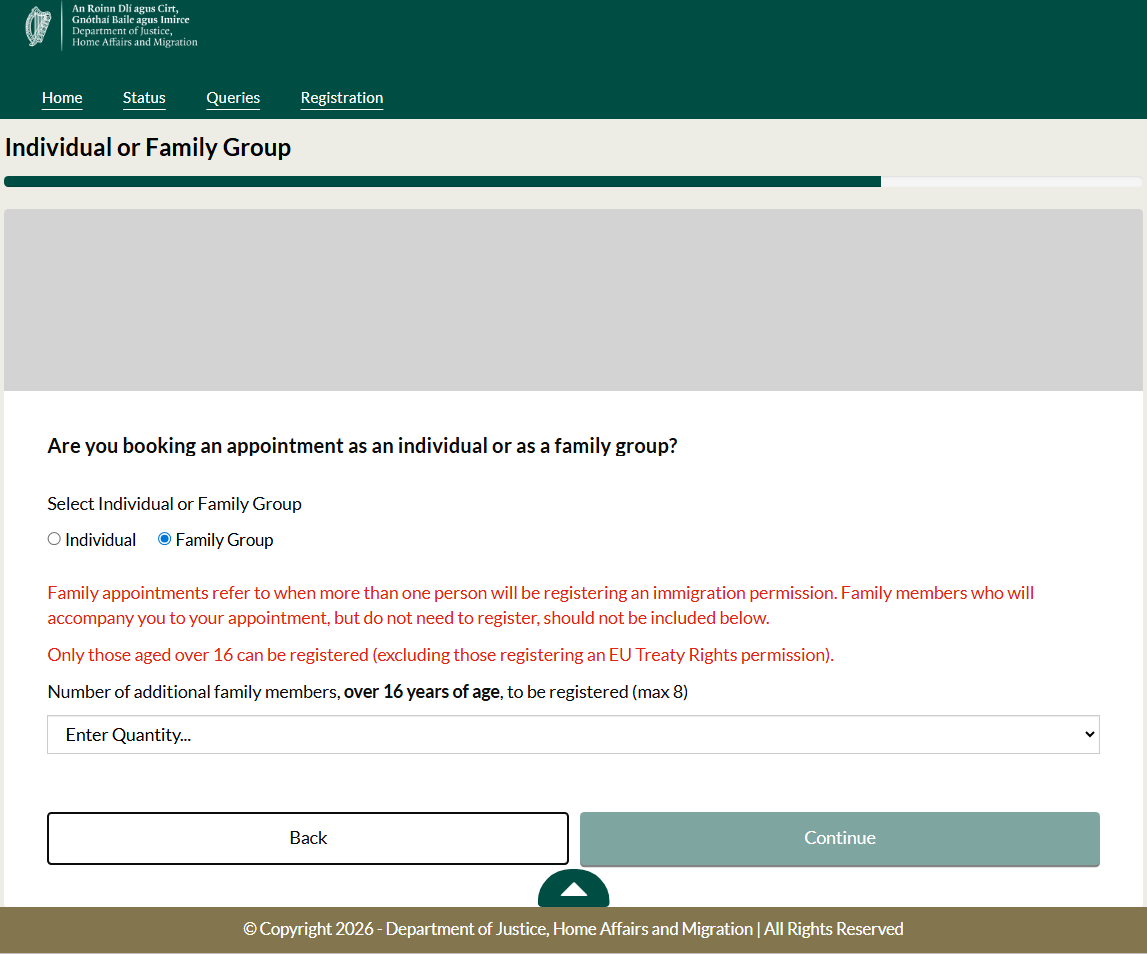This screenshot has width=1147, height=954.
Task: Open the Enter Quantity dropdown
Action: point(574,735)
